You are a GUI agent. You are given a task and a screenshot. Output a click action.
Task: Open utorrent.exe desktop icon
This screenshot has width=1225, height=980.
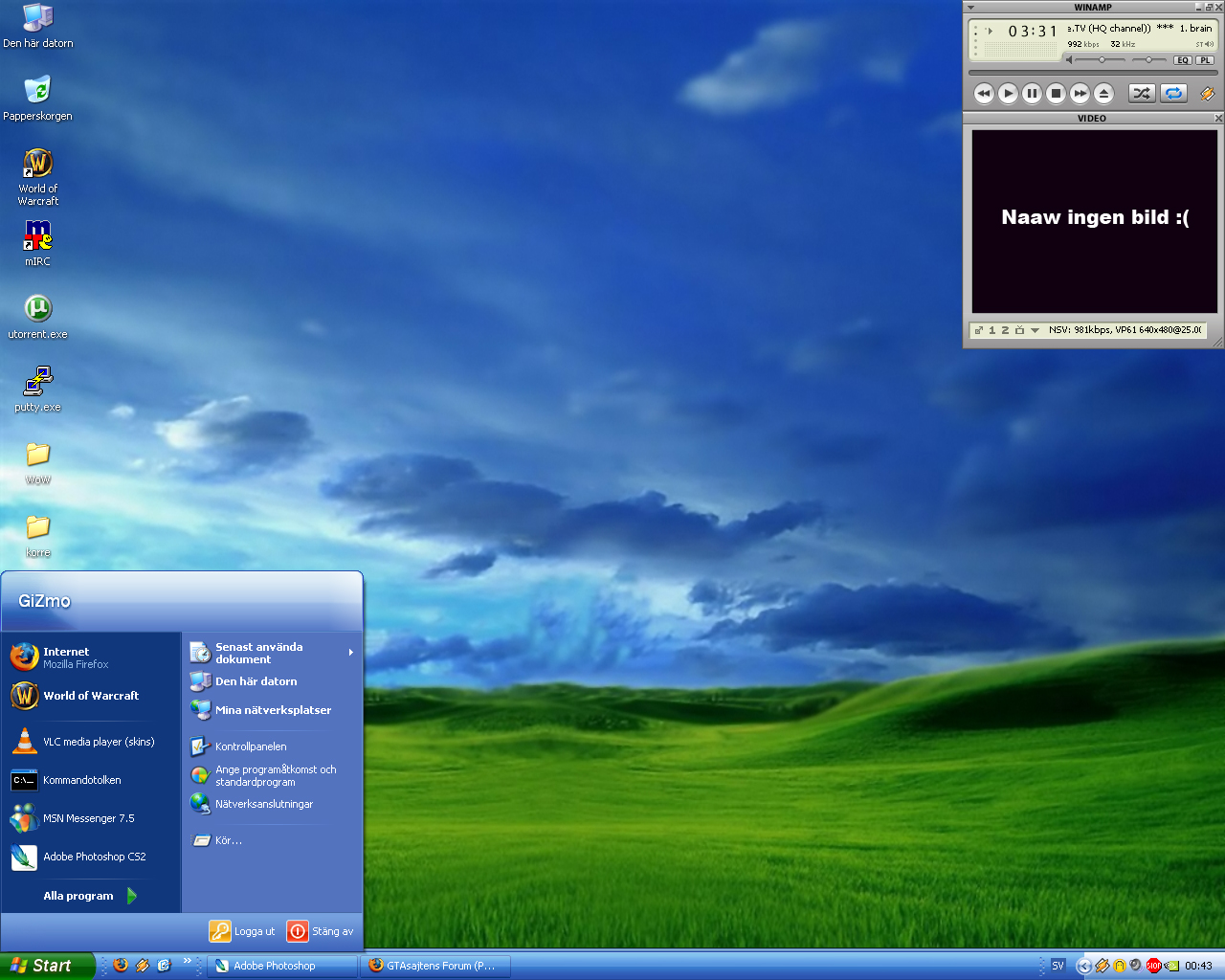(x=37, y=309)
